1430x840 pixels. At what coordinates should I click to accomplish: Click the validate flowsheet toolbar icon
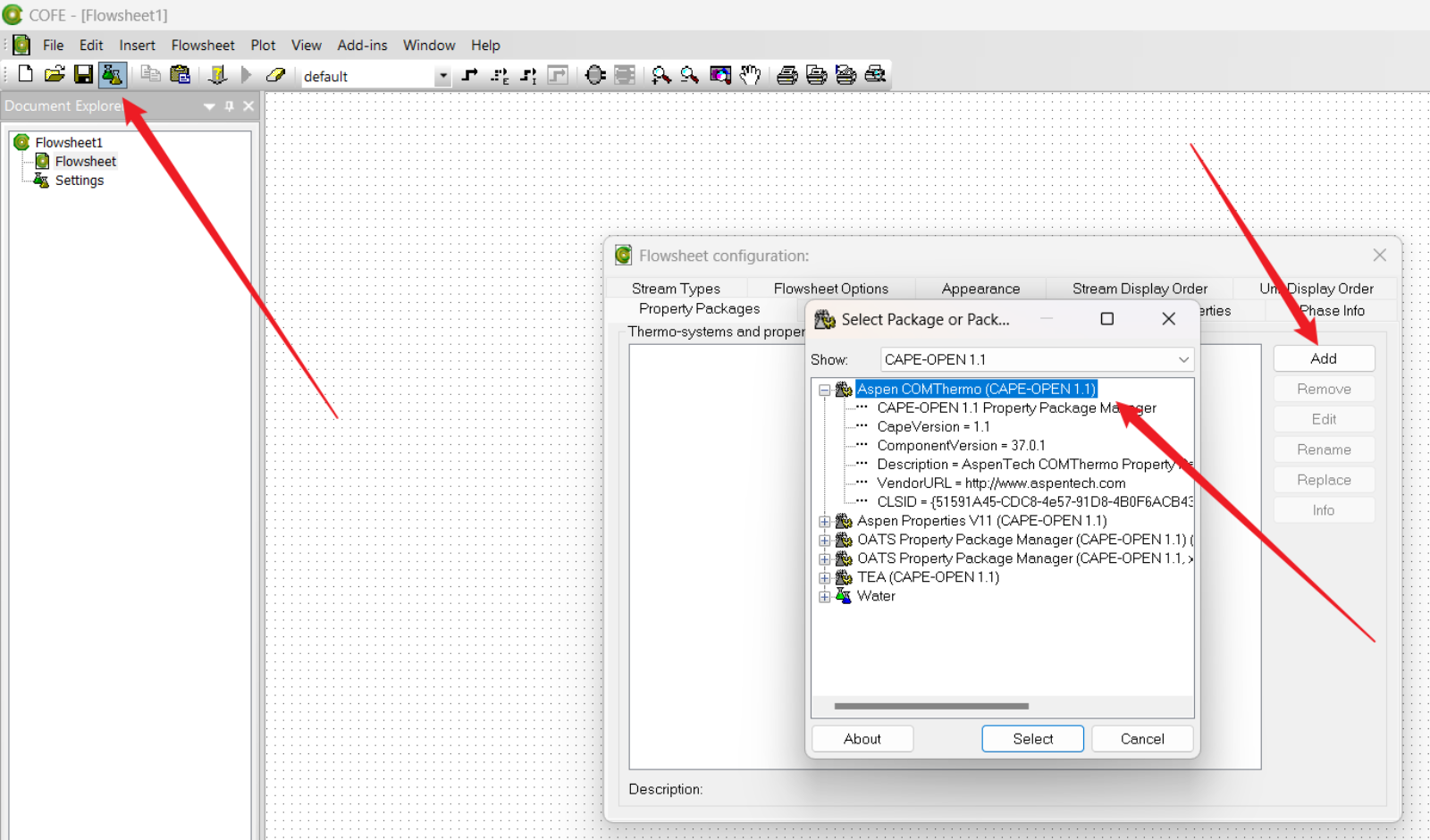217,75
